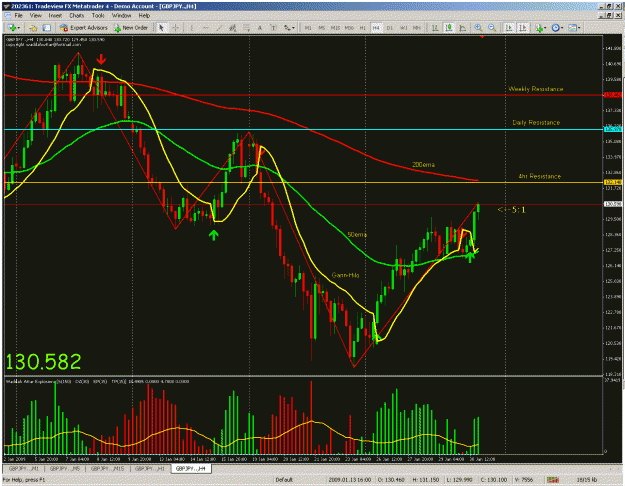625x486 pixels.
Task: Select the Text tool (A)
Action: (x=260, y=28)
